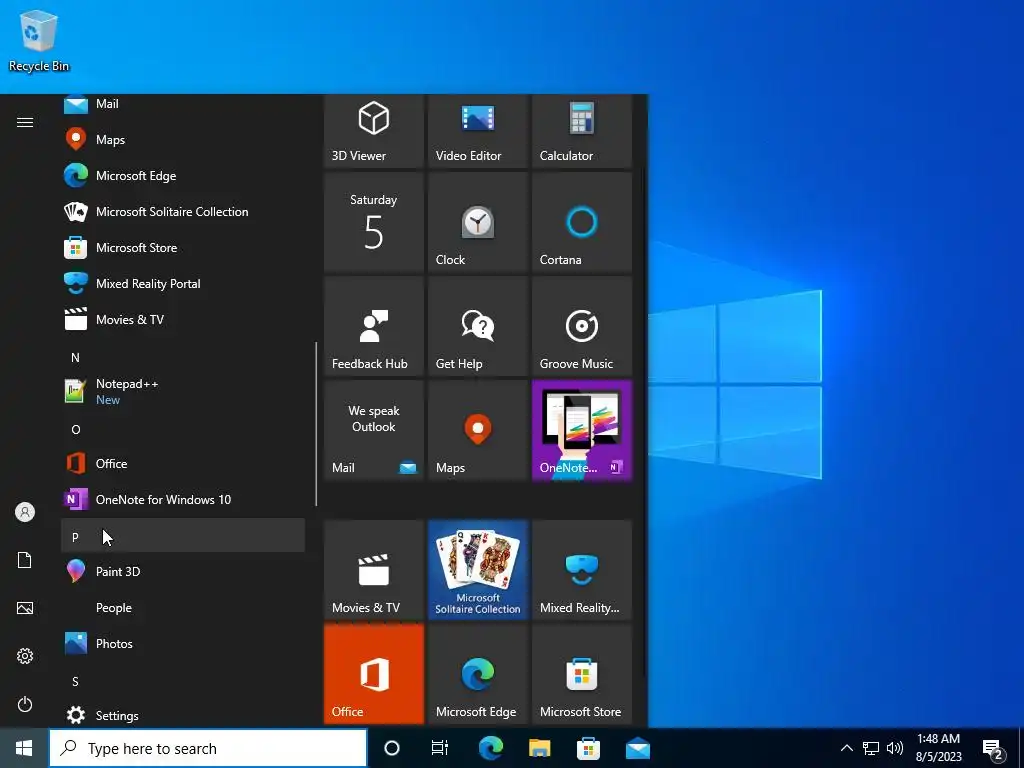The height and width of the screenshot is (768, 1024).
Task: Open the 3D Viewer tile
Action: [374, 131]
